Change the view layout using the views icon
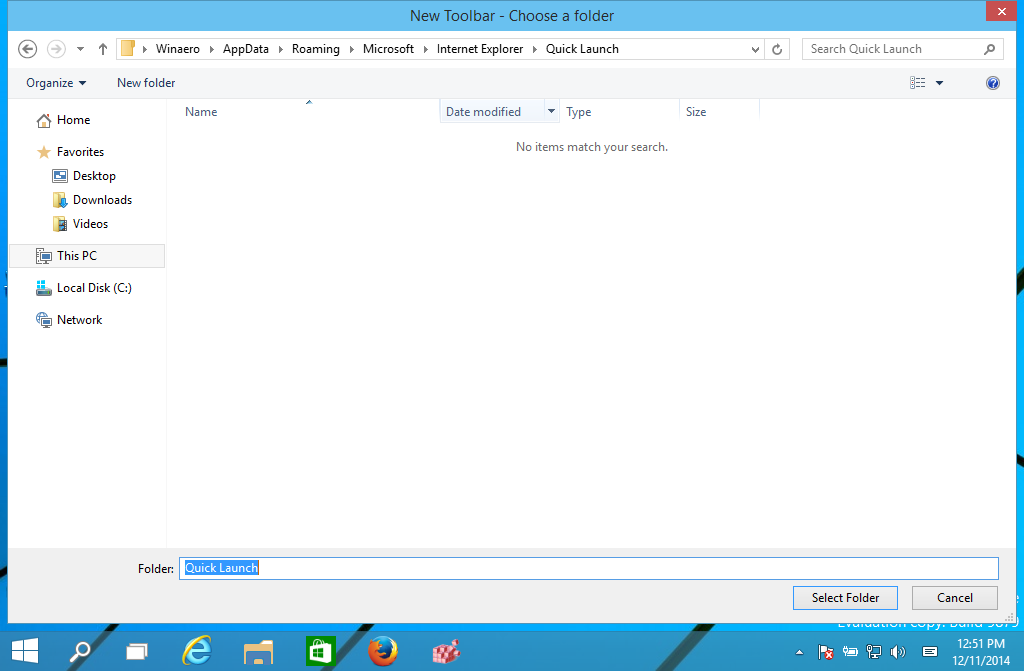Viewport: 1024px width, 671px height. [x=920, y=83]
